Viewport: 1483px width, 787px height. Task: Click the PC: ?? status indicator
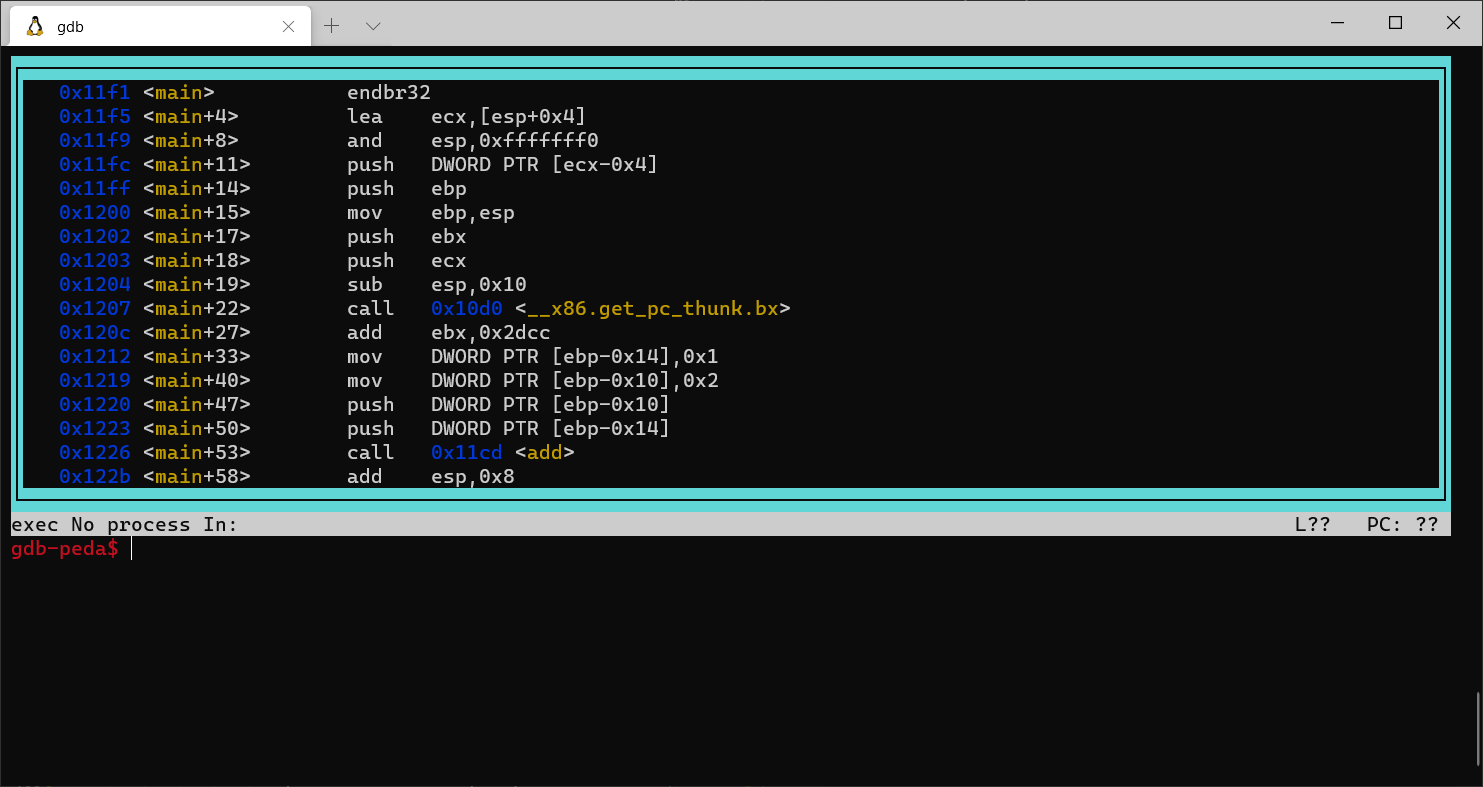pyautogui.click(x=1403, y=524)
